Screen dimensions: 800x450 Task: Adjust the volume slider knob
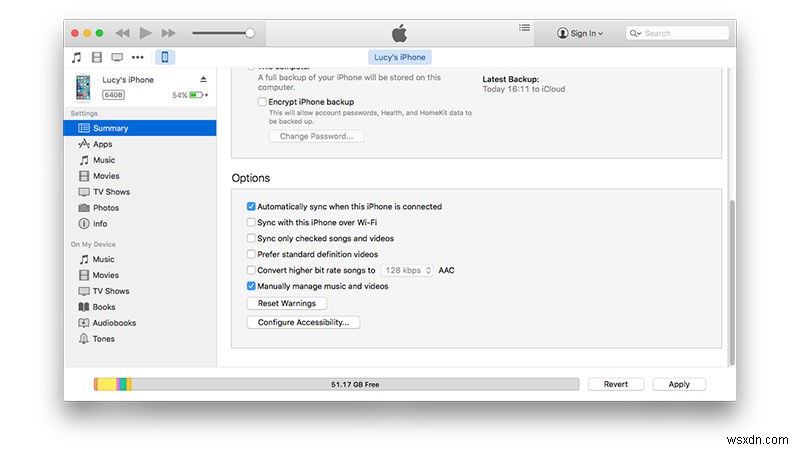tap(249, 33)
